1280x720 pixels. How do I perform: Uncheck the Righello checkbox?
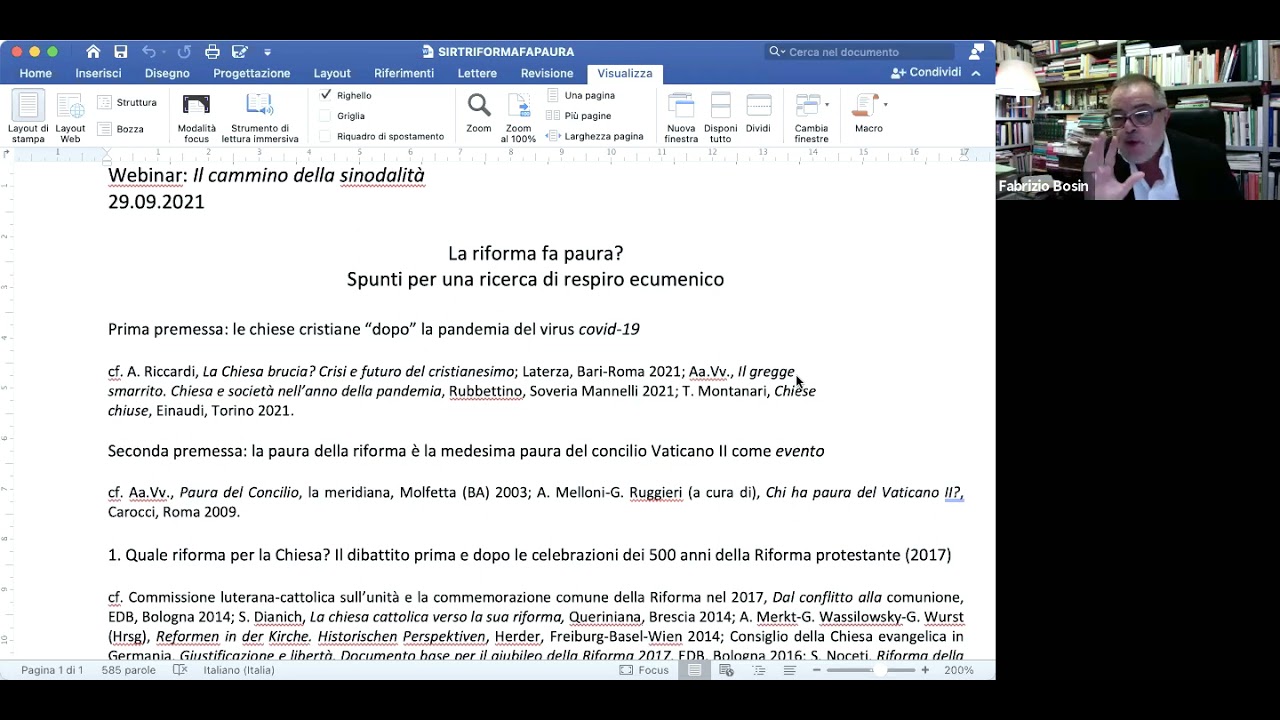[x=326, y=95]
